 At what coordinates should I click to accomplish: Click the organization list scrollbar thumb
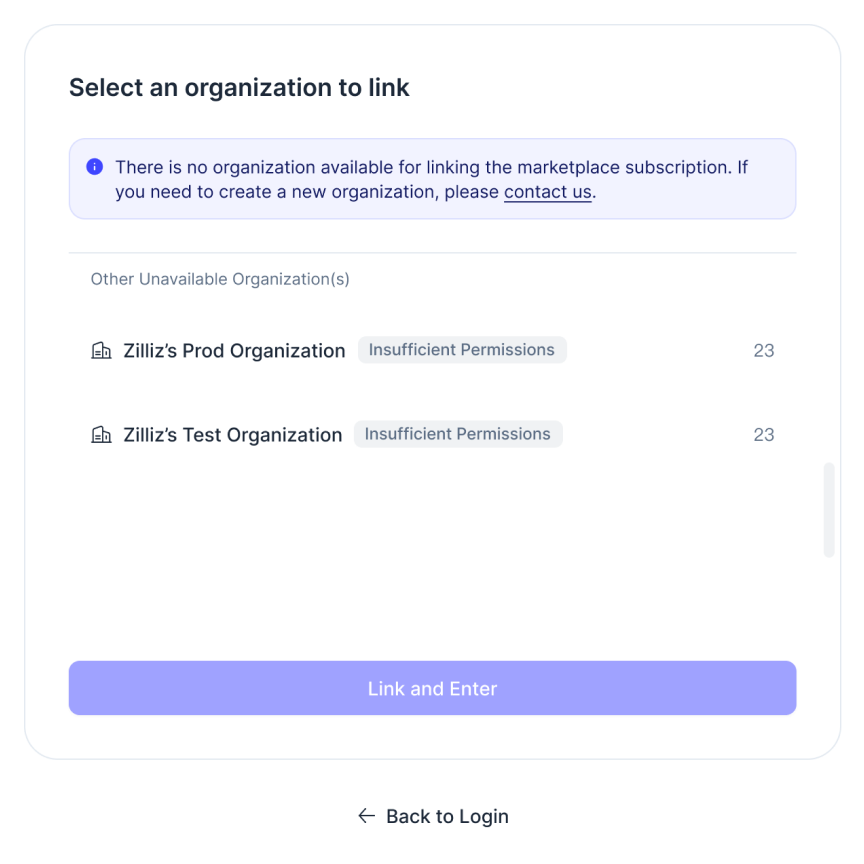pos(828,510)
